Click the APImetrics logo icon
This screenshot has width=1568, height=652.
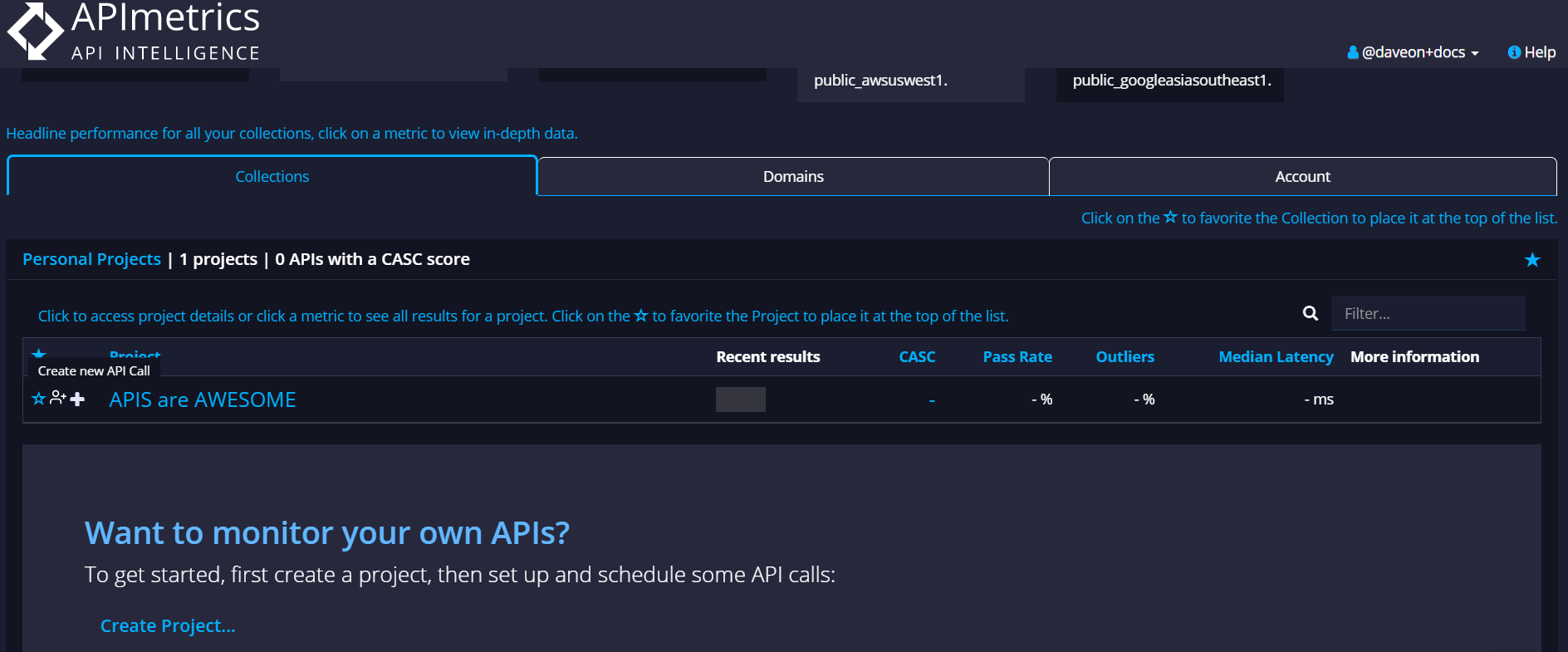click(x=35, y=32)
